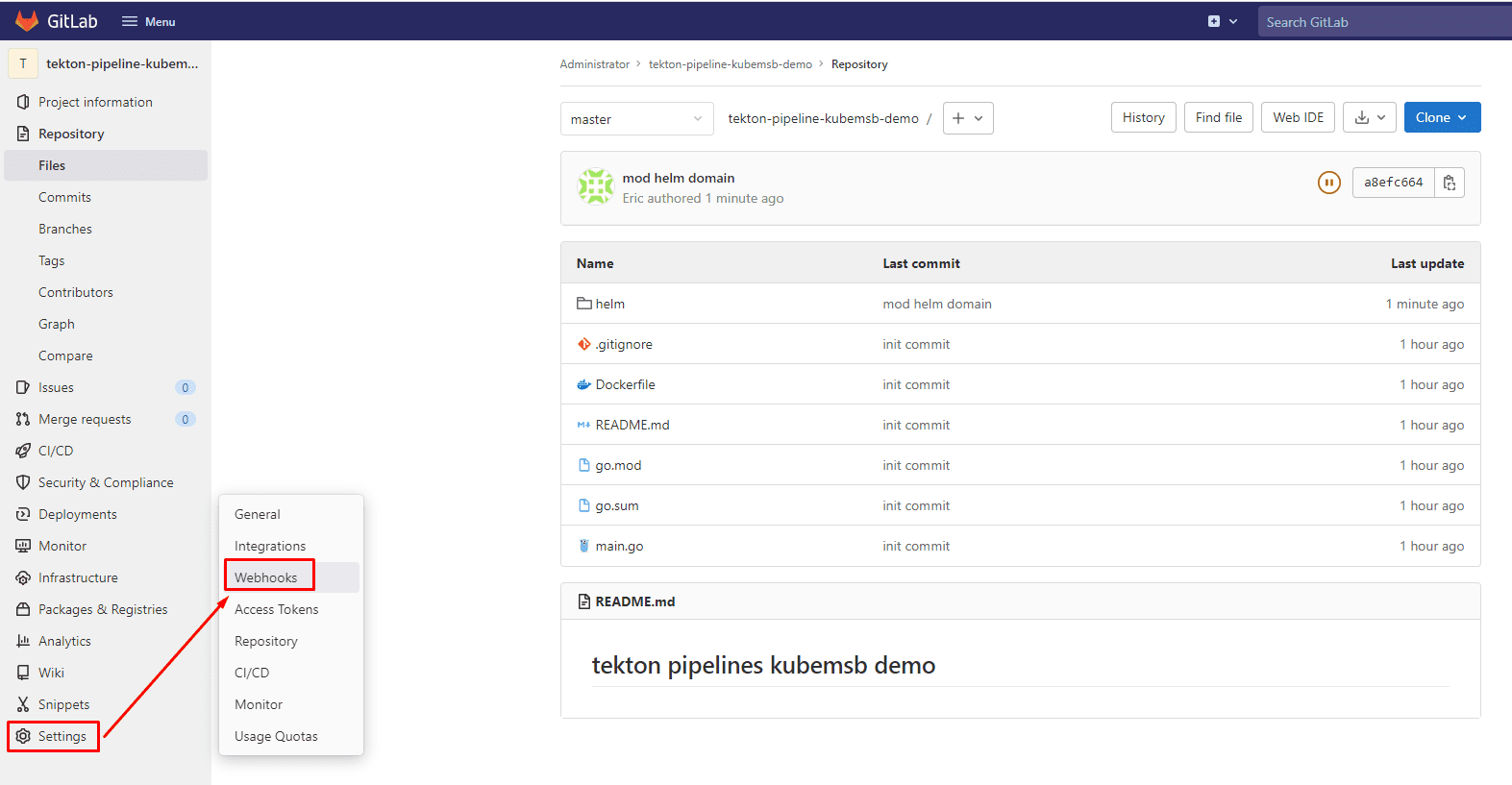Screen dimensions: 1512x785
Task: Select General in the Settings flyout
Action: [258, 514]
